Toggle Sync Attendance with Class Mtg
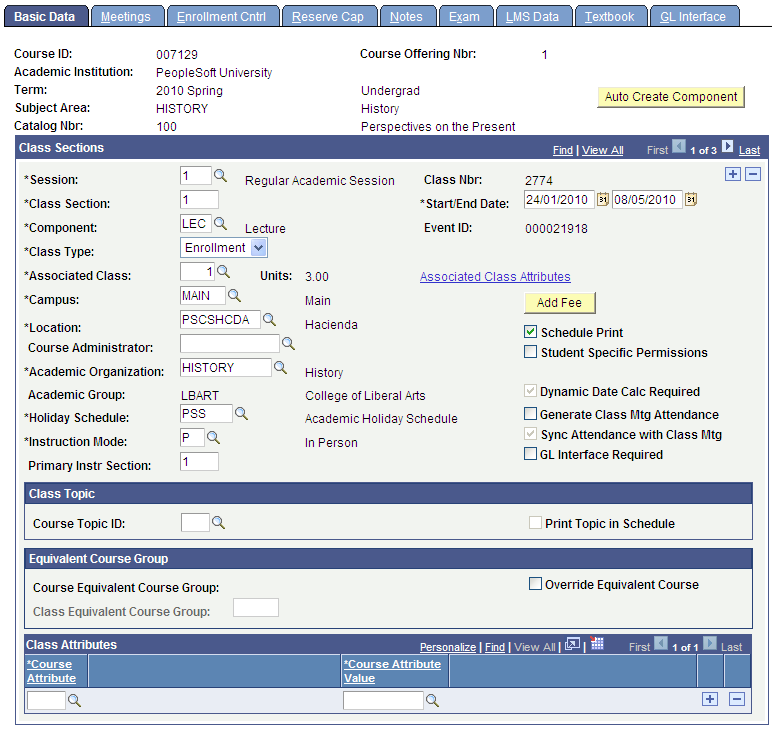This screenshot has width=772, height=730. (530, 434)
